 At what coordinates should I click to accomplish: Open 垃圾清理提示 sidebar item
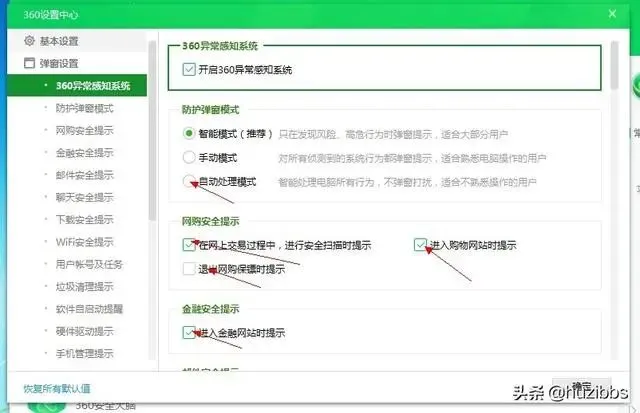(x=84, y=286)
